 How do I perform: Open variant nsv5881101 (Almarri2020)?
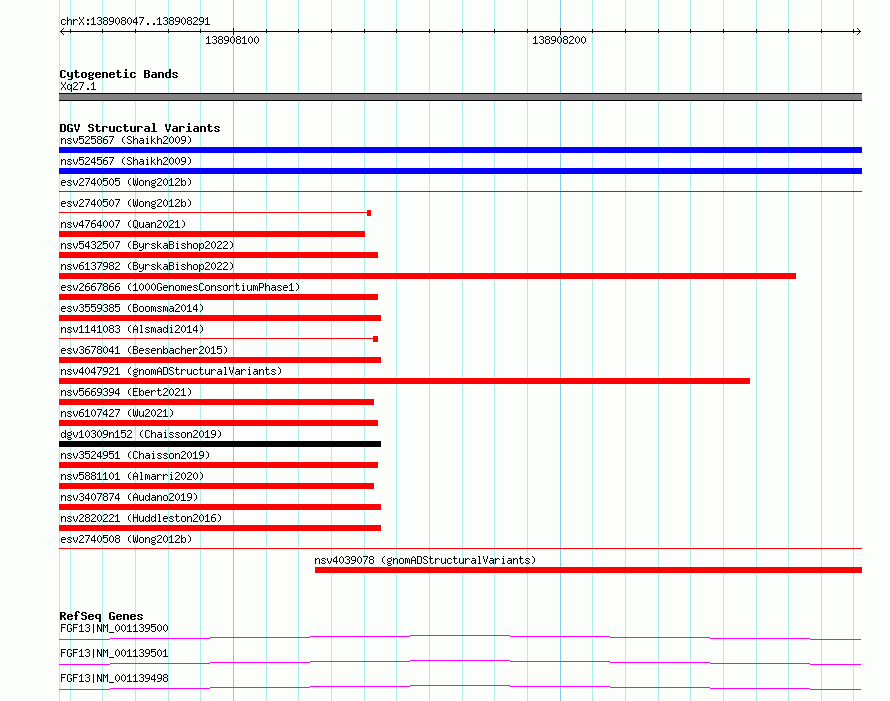point(132,476)
